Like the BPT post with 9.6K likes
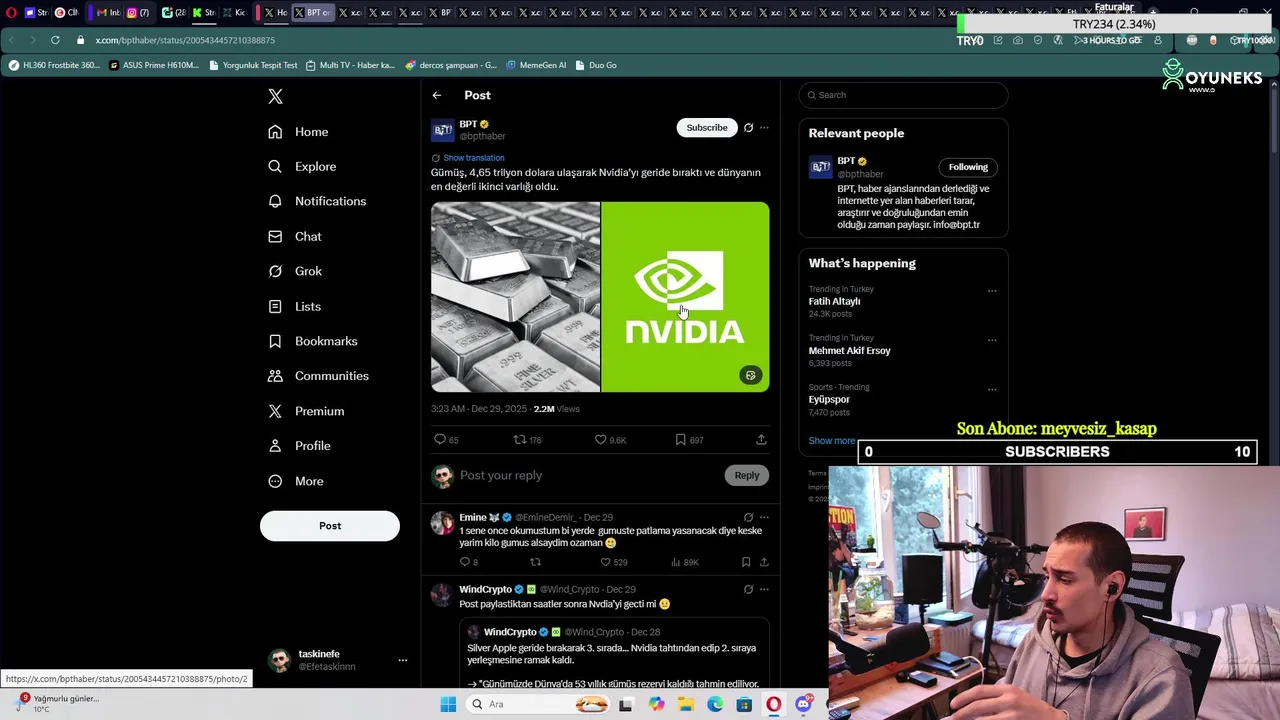This screenshot has width=1280, height=720. (610, 440)
